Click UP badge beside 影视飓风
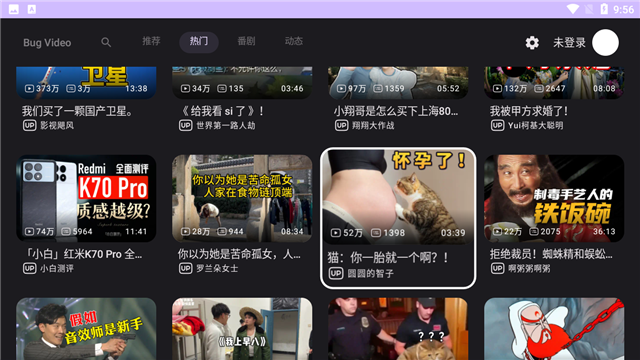The height and width of the screenshot is (360, 640). pos(29,125)
